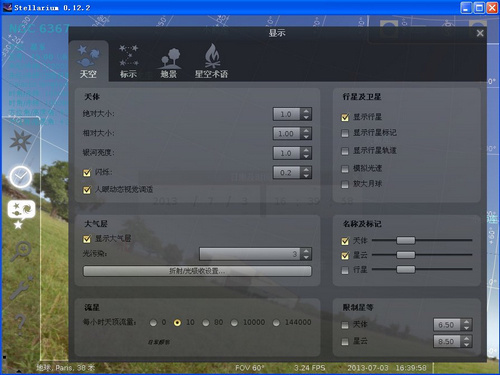500x375 pixels.
Task: Click the Paris location status text
Action: coord(65,368)
